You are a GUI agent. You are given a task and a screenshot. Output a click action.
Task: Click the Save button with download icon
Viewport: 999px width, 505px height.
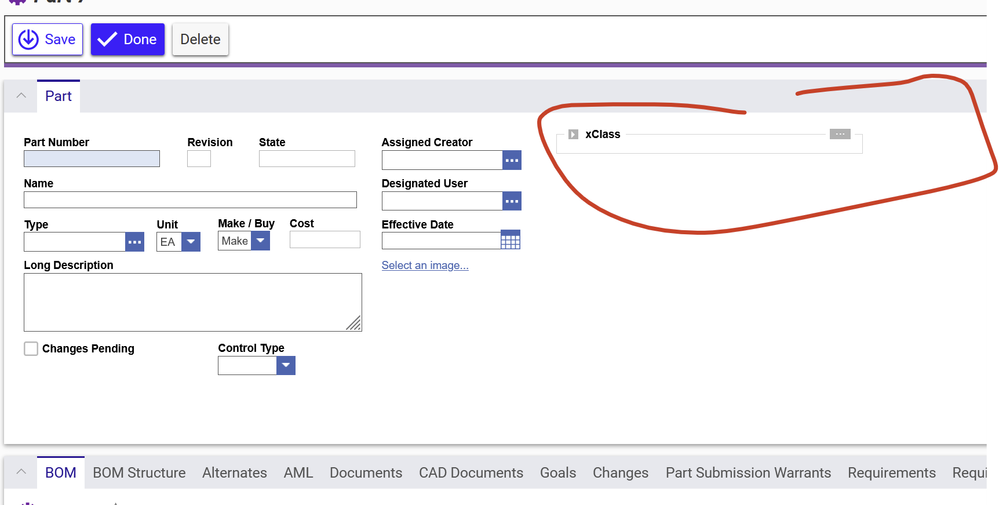click(x=47, y=39)
